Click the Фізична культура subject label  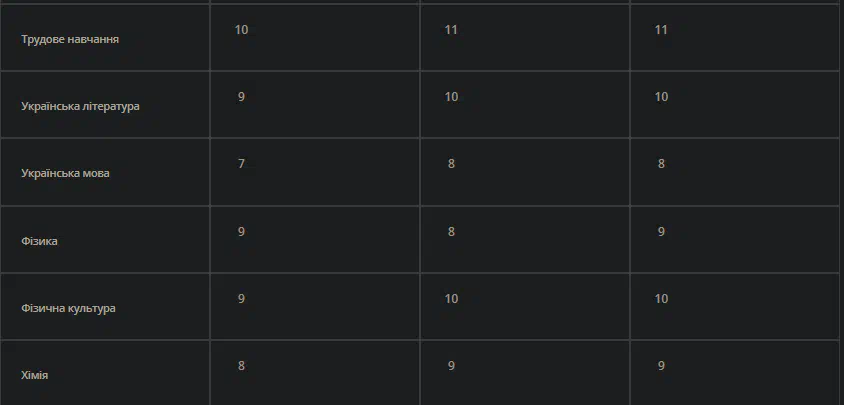pyautogui.click(x=68, y=308)
